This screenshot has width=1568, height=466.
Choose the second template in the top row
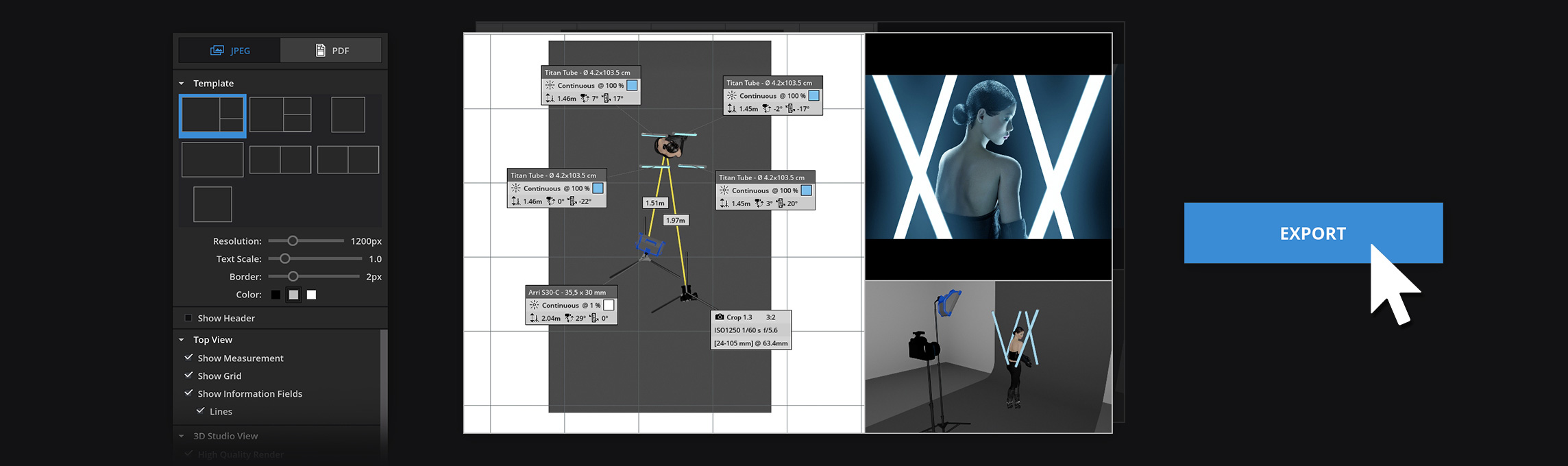pos(280,114)
